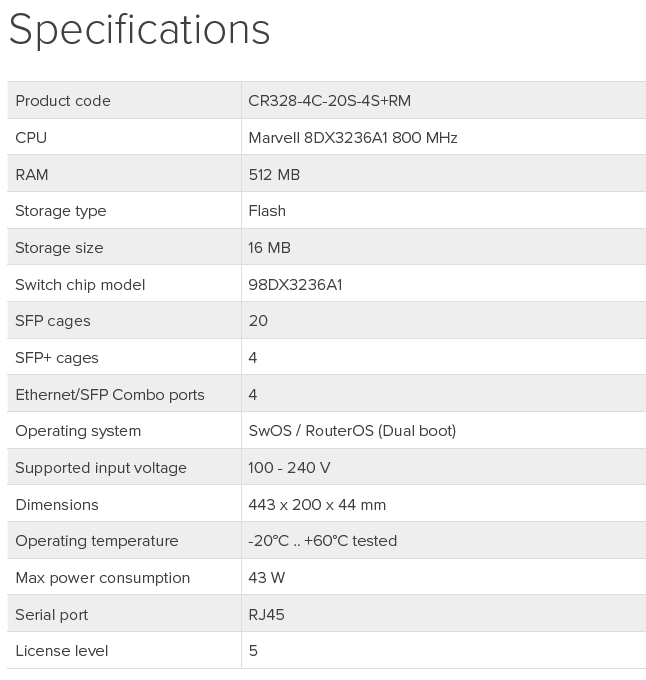The height and width of the screenshot is (680, 646).
Task: Click the Operating temperature value text
Action: [x=322, y=541]
